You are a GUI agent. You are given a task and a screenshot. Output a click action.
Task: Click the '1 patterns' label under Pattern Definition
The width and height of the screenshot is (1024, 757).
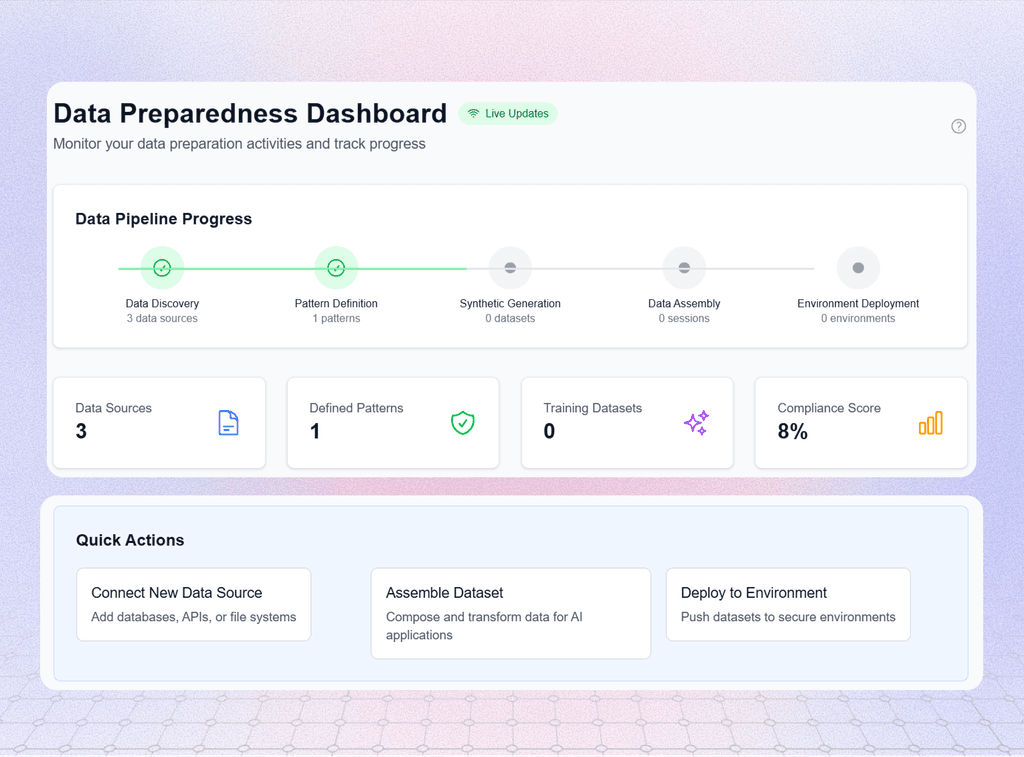click(336, 318)
